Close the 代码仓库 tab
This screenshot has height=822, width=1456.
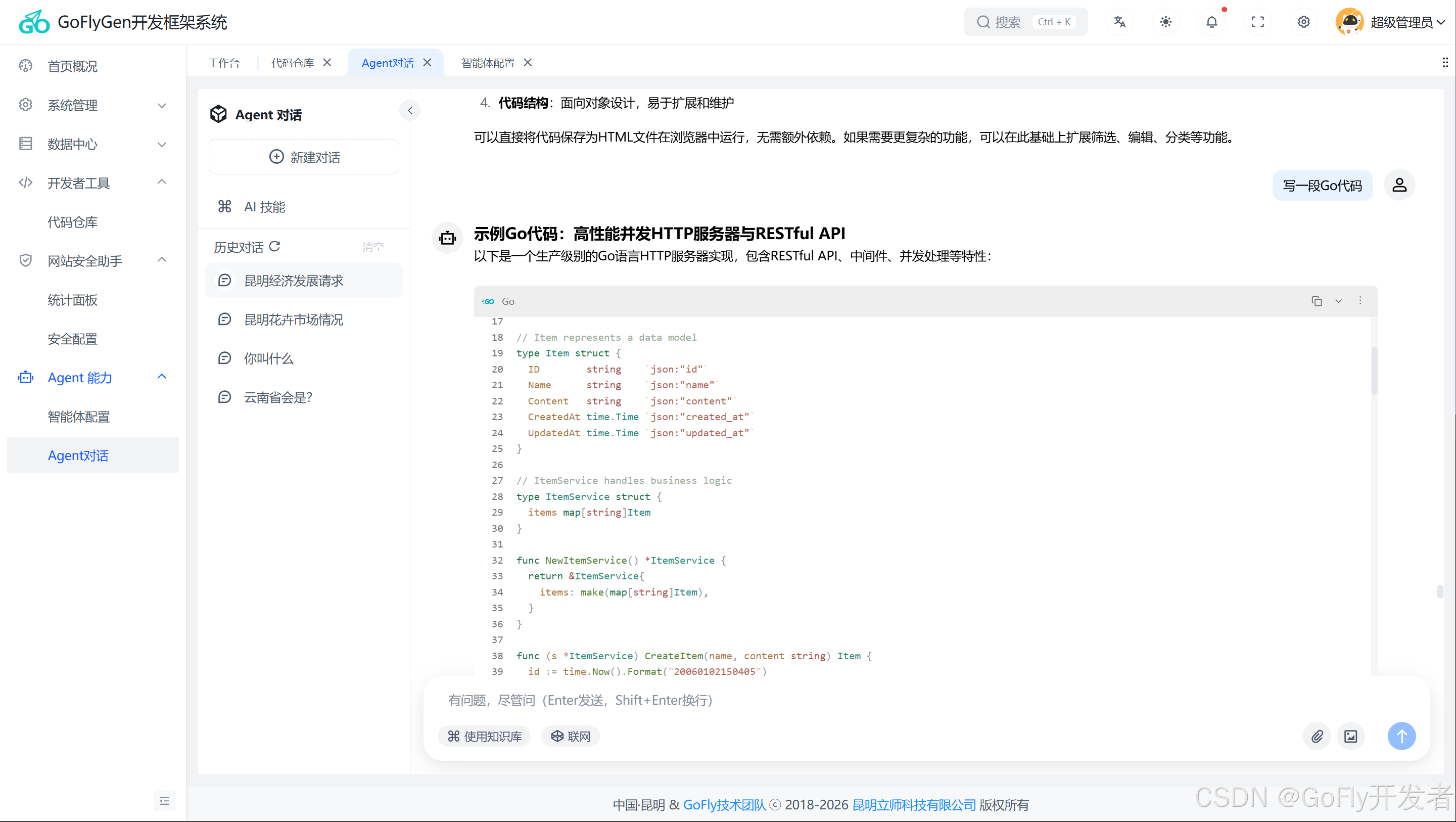(327, 63)
